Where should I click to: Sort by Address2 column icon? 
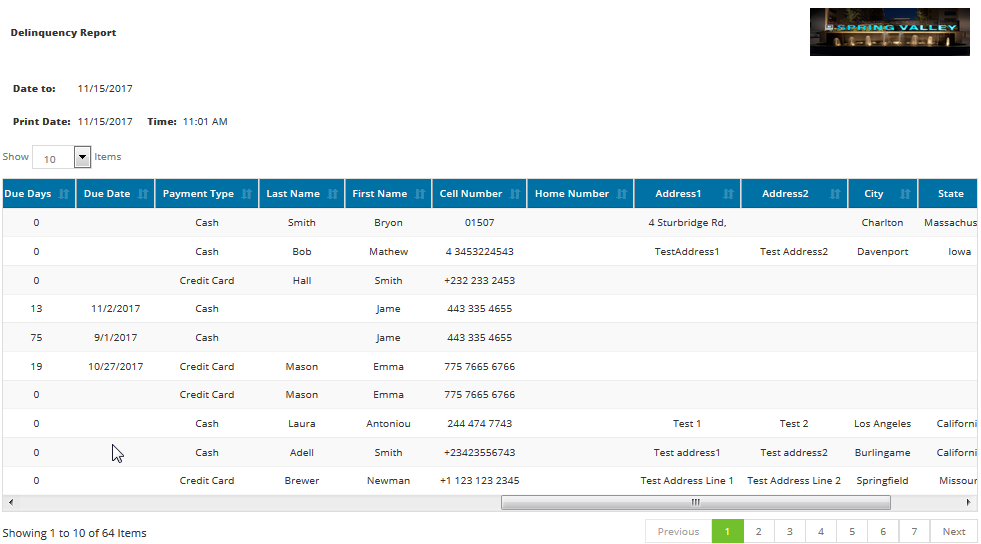(x=835, y=194)
